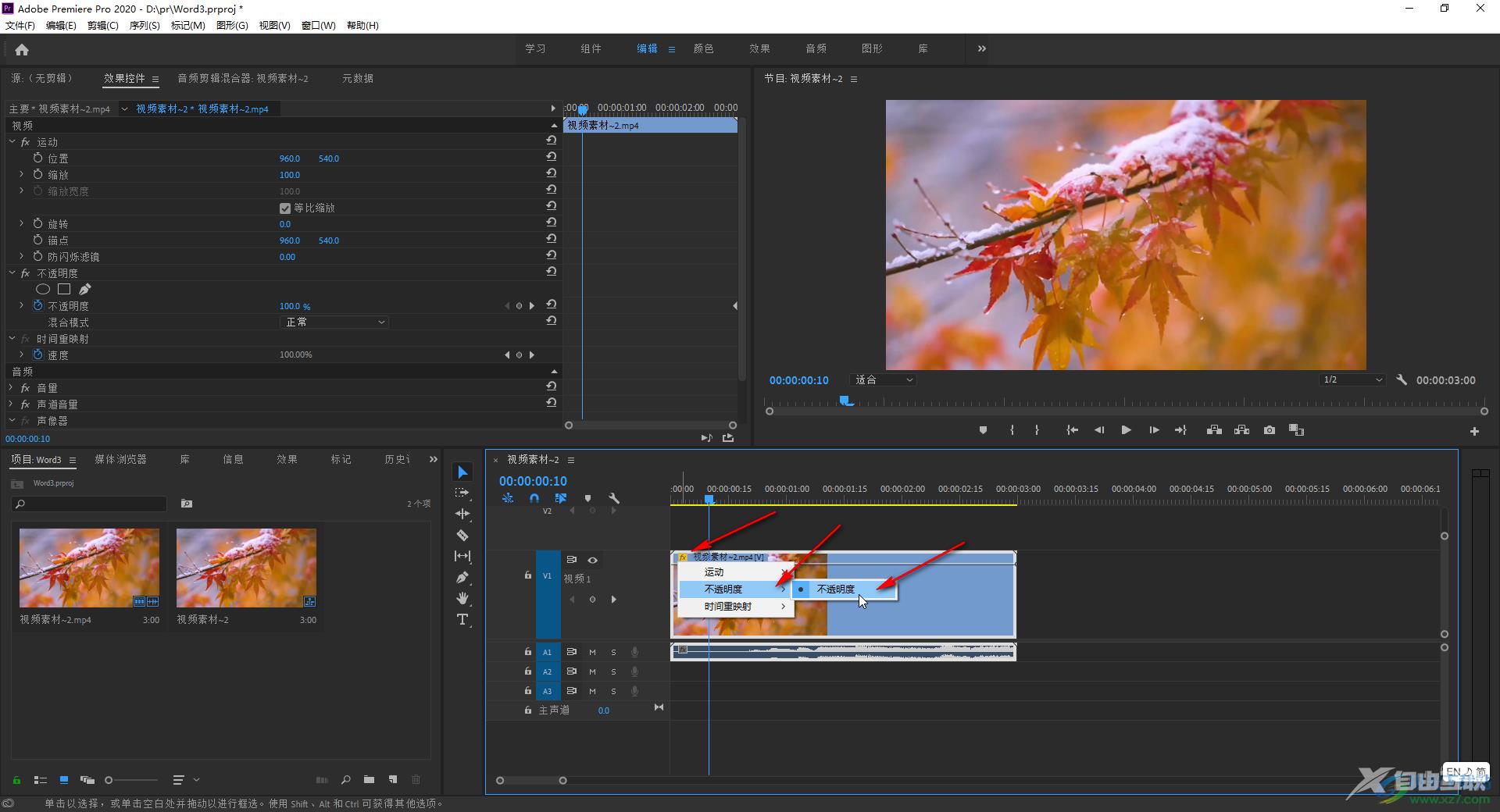This screenshot has width=1500, height=812.
Task: Select the Pen tool in toolbar
Action: point(462,578)
